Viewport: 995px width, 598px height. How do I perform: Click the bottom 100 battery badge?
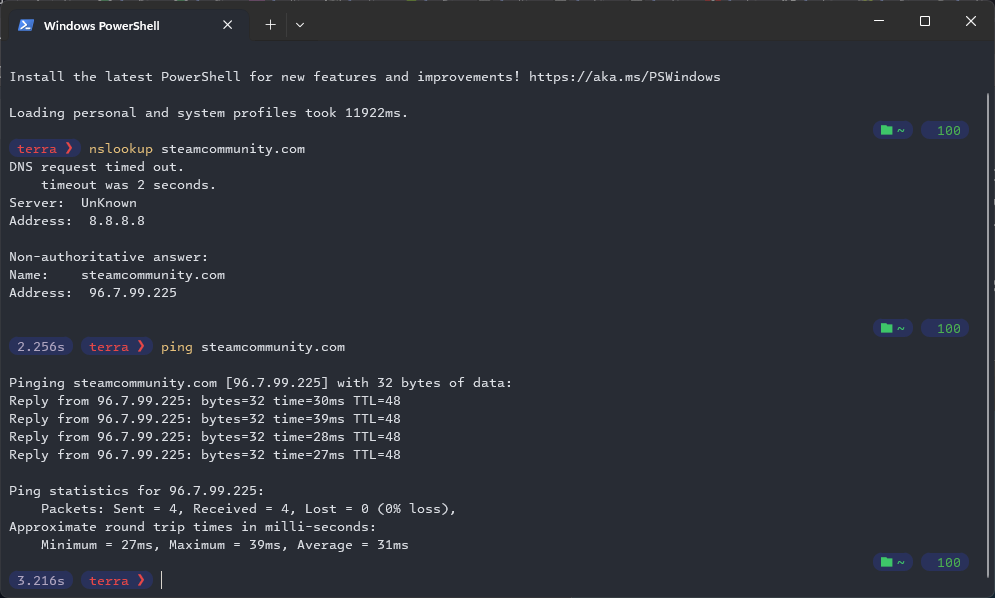click(946, 562)
